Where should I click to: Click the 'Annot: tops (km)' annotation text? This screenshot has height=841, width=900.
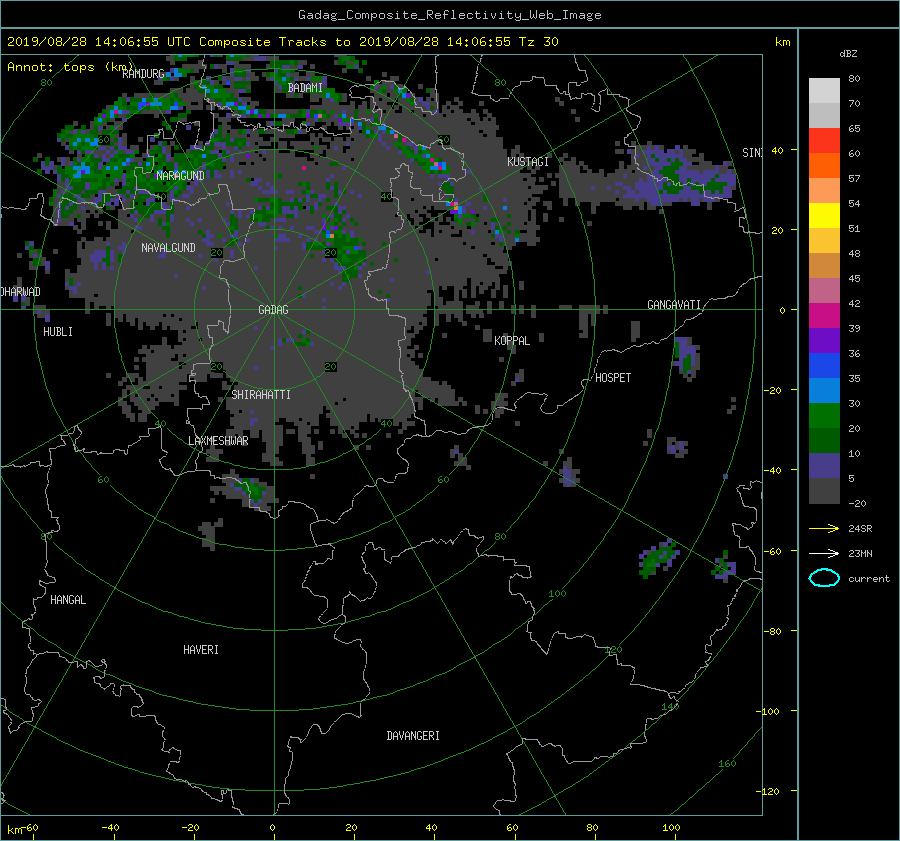tap(70, 67)
